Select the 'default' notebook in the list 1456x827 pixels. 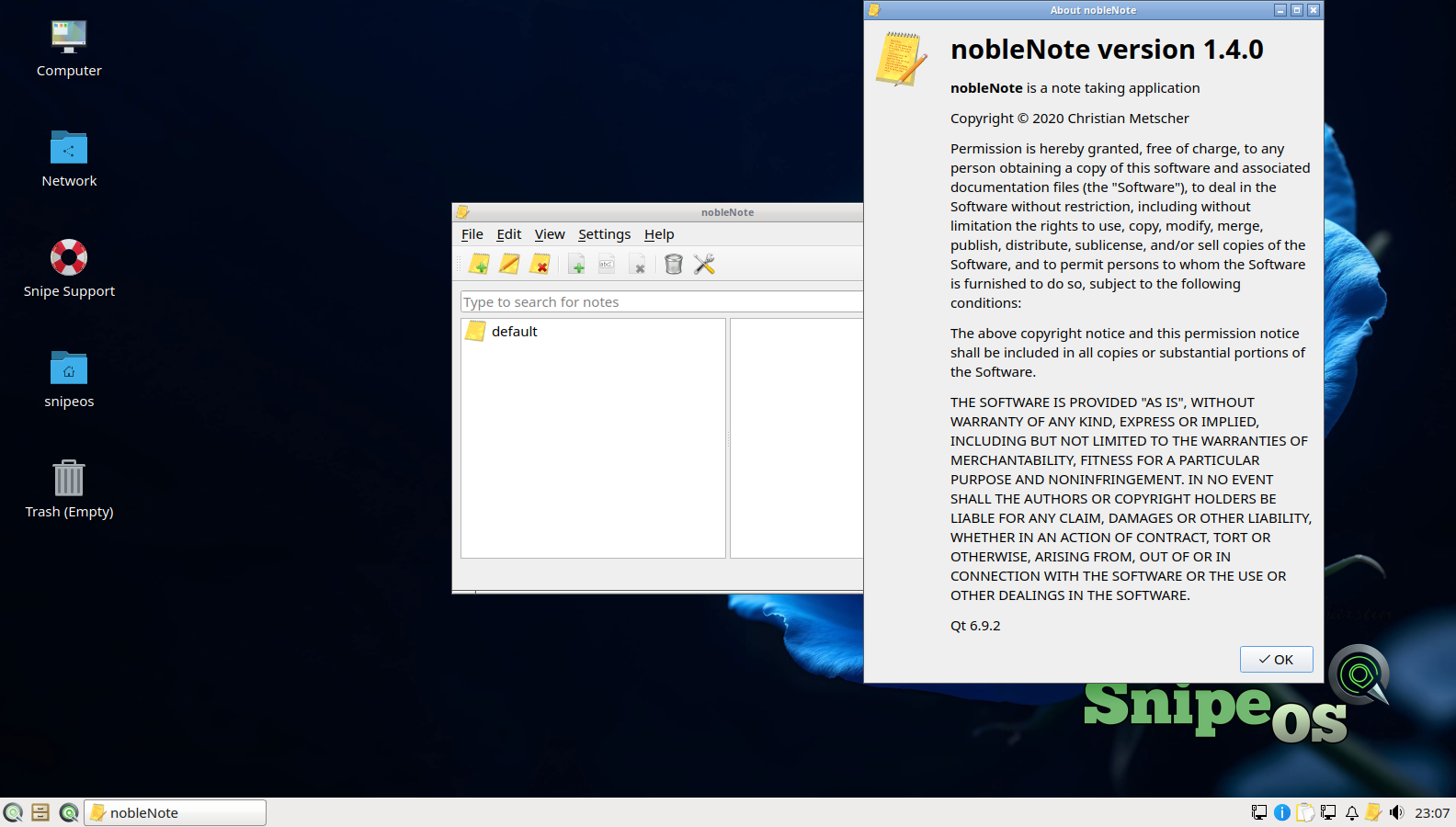pos(593,332)
